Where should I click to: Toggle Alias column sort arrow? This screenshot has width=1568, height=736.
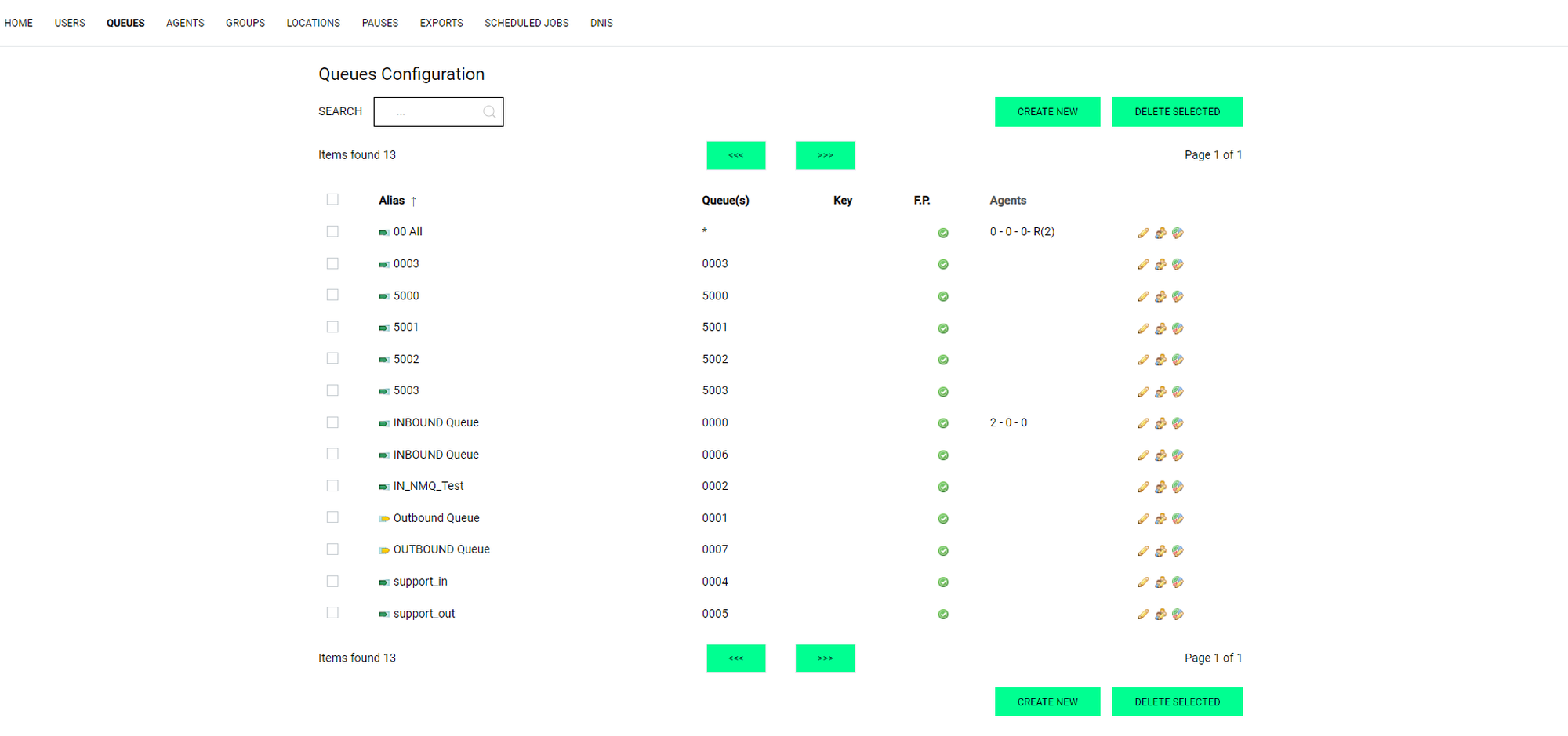coord(413,201)
